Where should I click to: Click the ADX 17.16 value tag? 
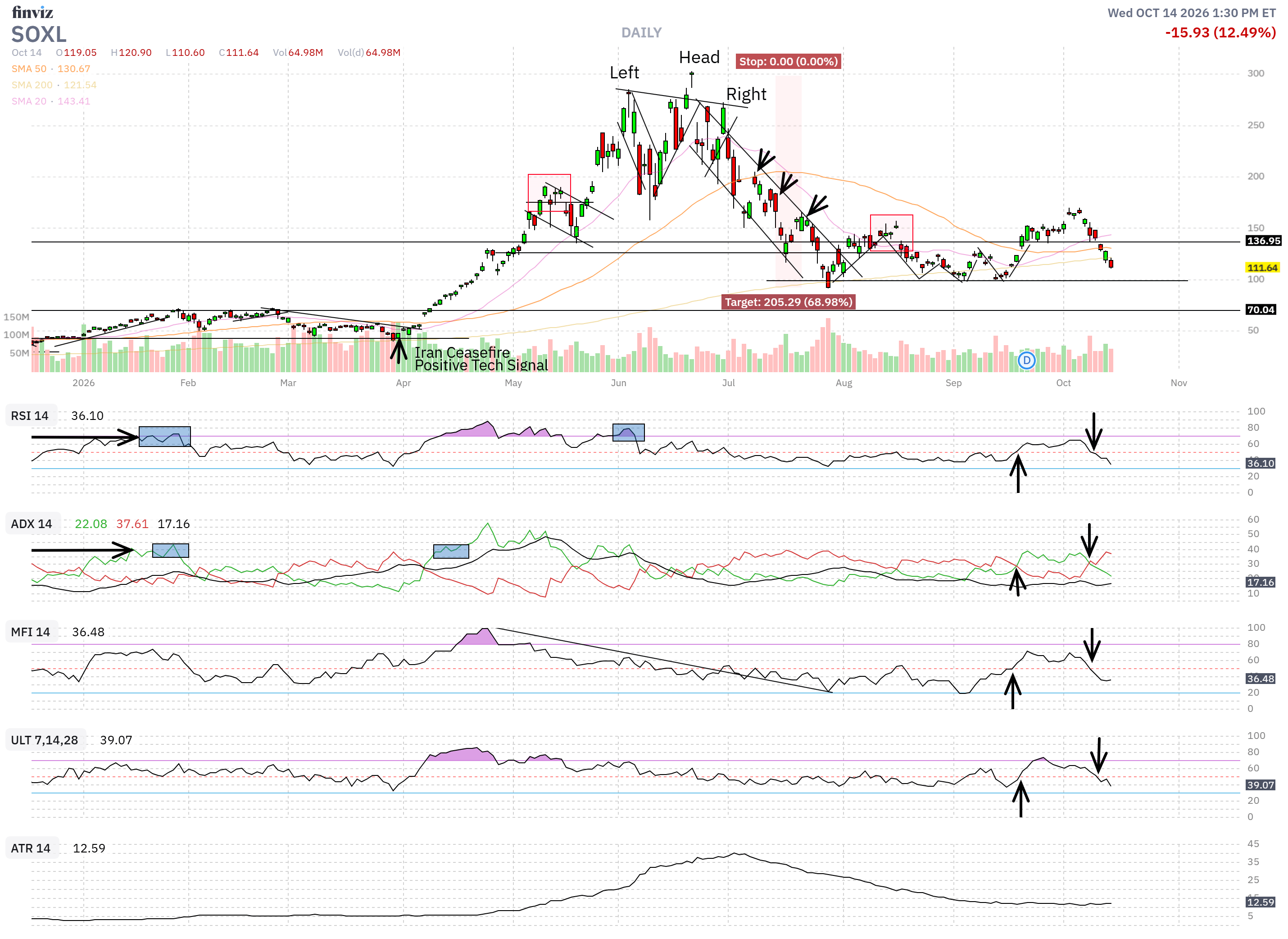pos(1260,582)
